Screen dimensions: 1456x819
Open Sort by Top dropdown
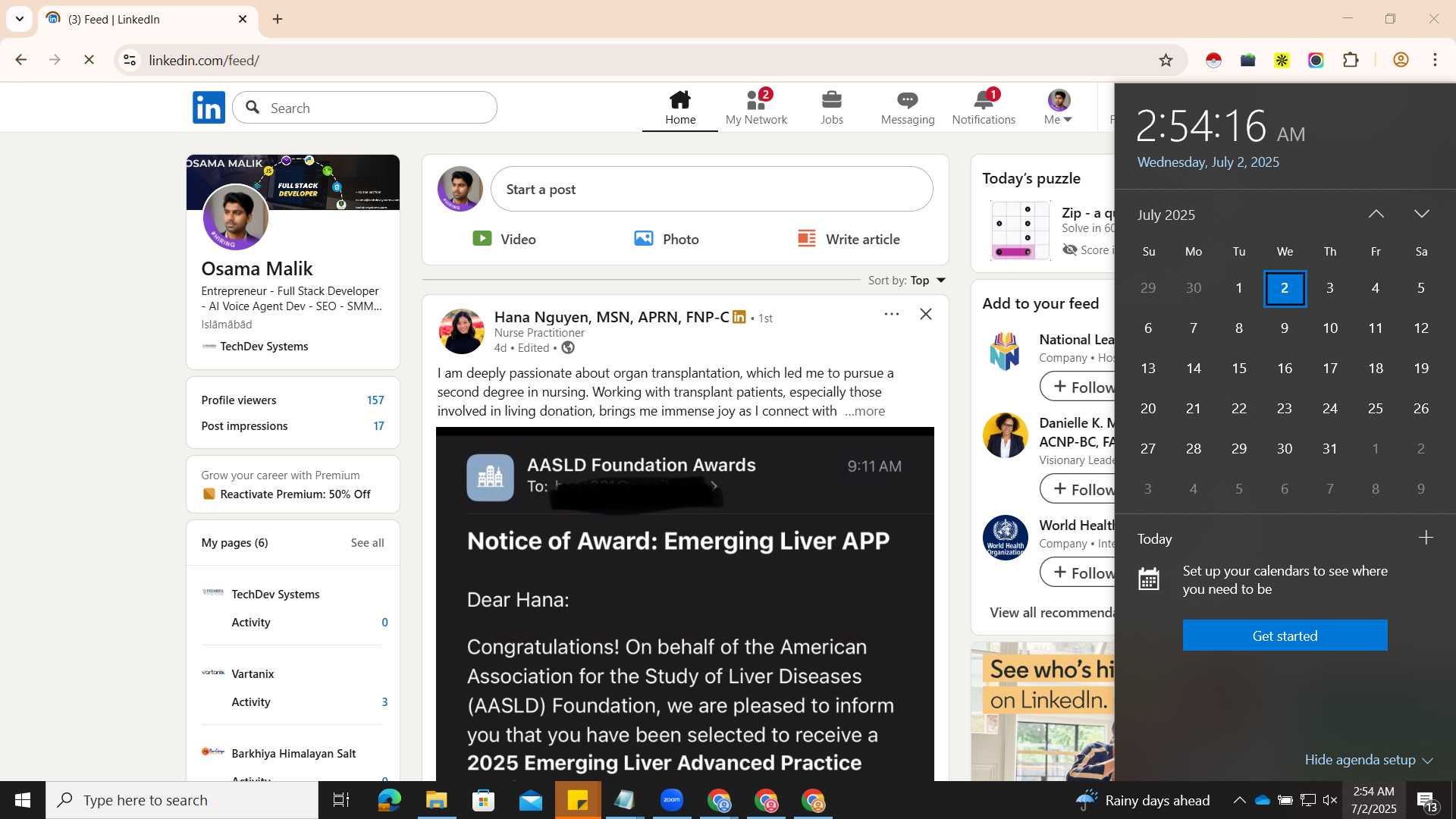tap(907, 281)
